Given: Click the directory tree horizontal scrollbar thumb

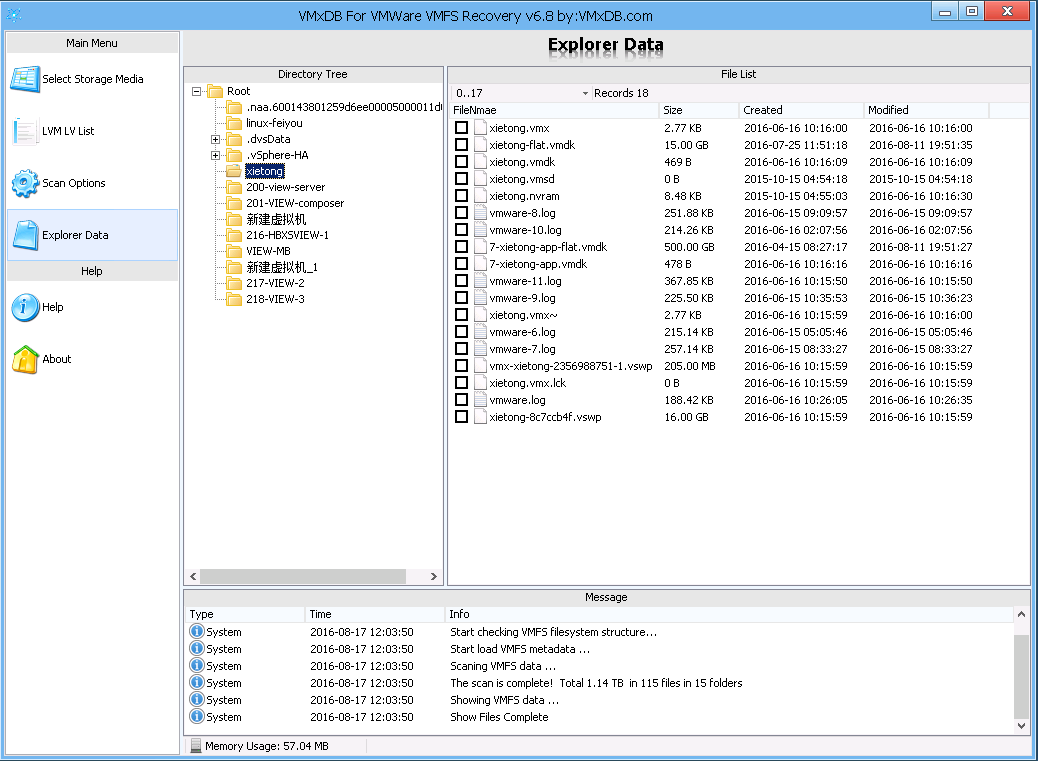Looking at the screenshot, I should point(303,576).
